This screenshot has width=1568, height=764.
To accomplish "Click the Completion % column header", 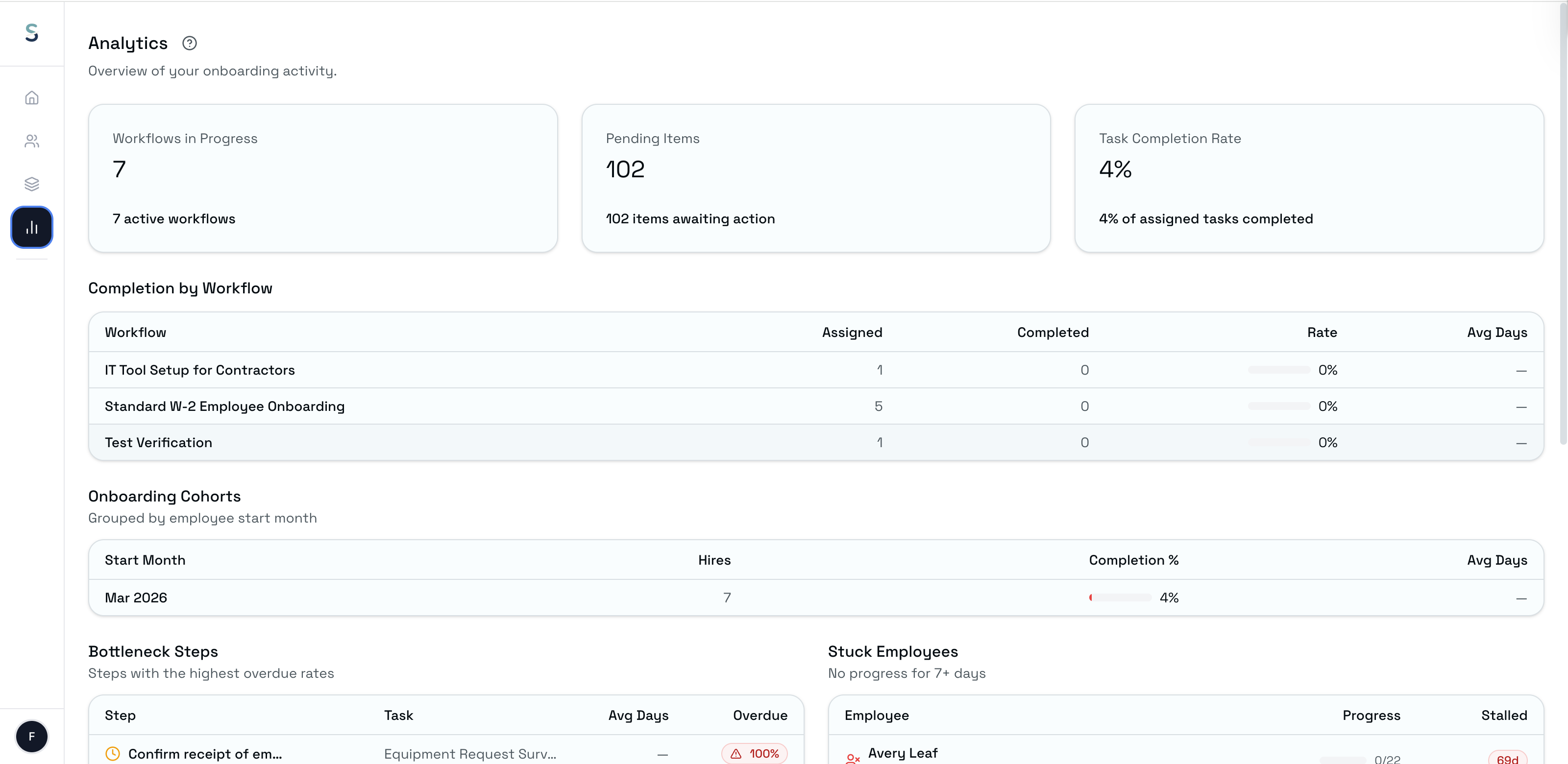I will coord(1133,560).
